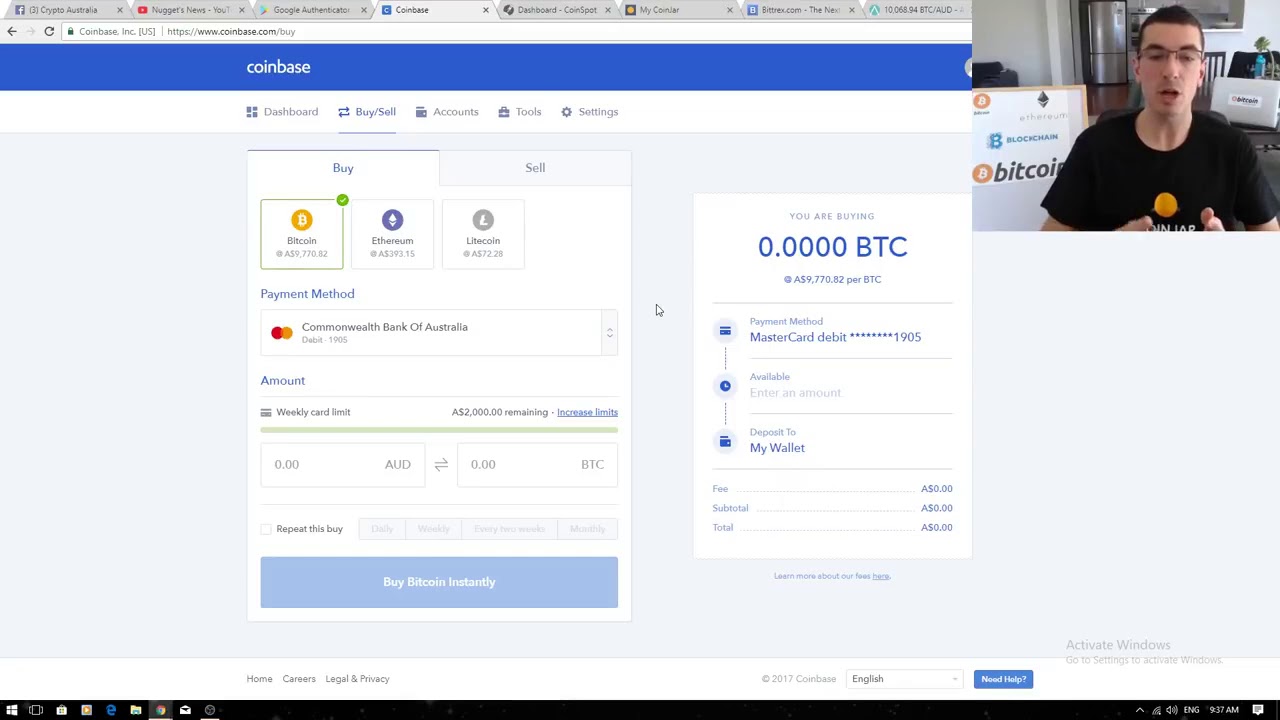Open File Explorer from the taskbar

click(135, 710)
